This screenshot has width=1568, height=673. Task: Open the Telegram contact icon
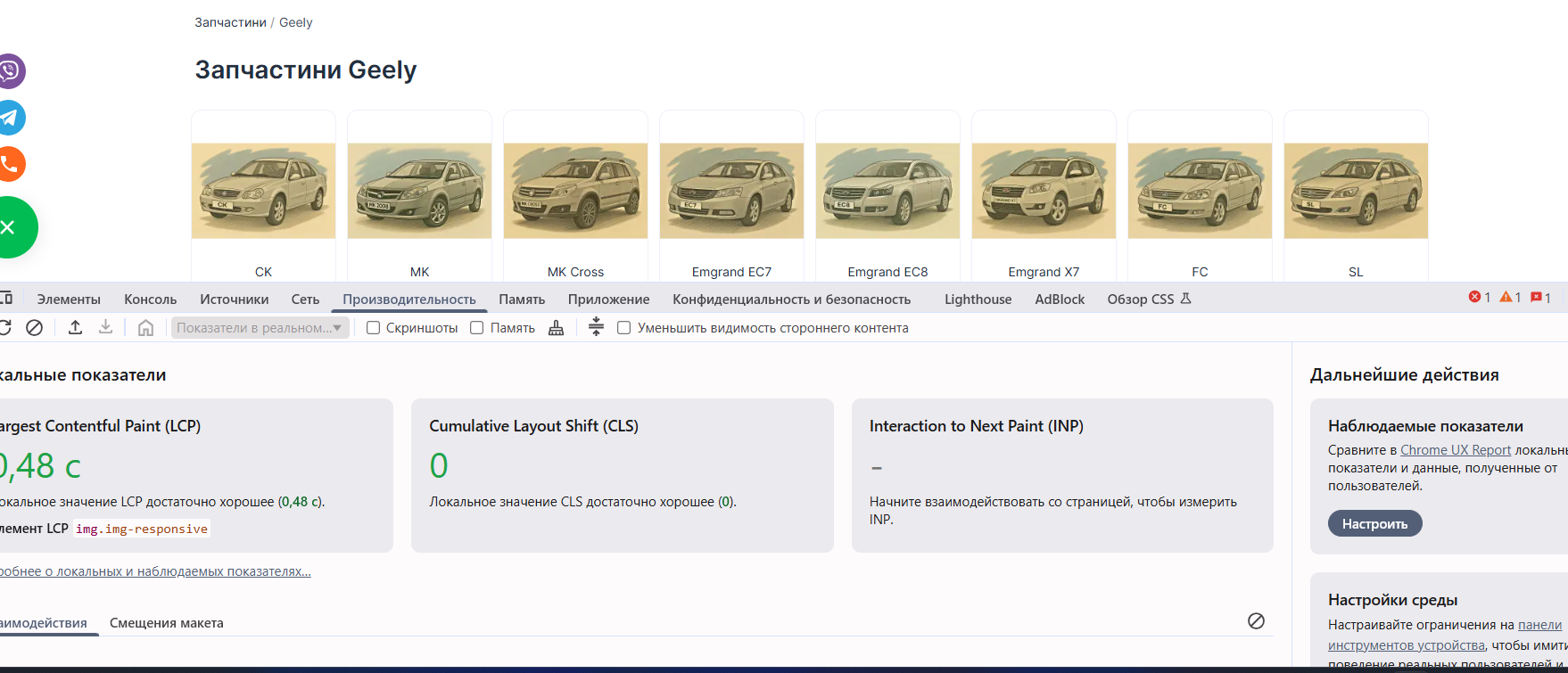pos(10,118)
